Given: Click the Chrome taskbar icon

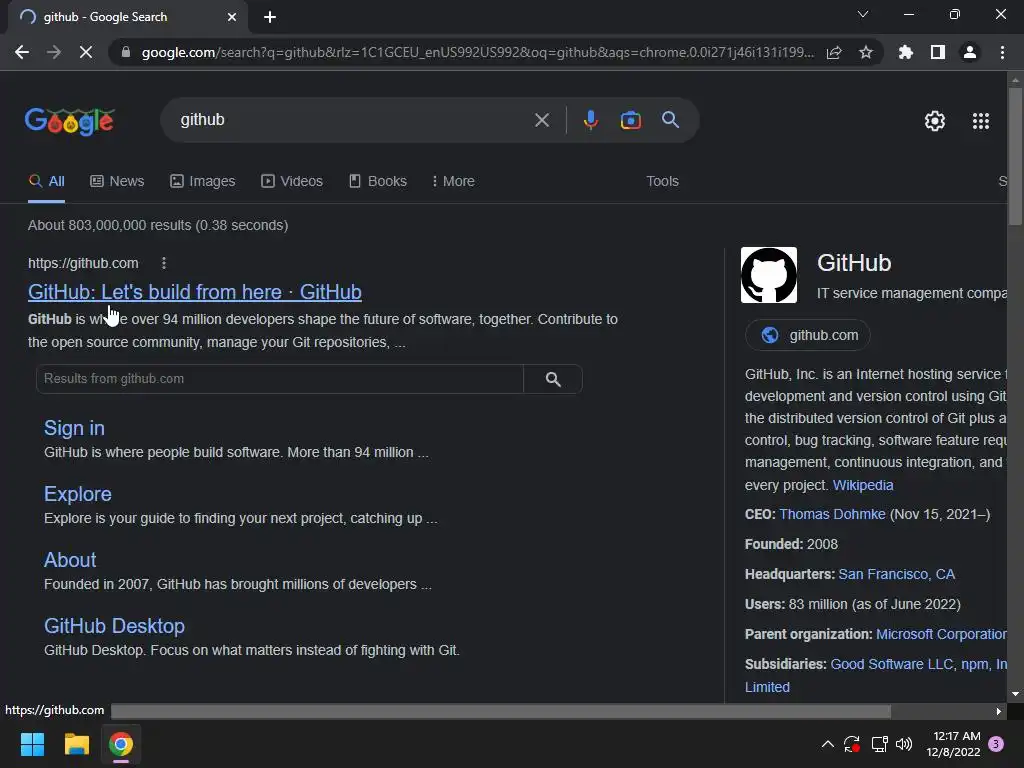Looking at the screenshot, I should (121, 744).
